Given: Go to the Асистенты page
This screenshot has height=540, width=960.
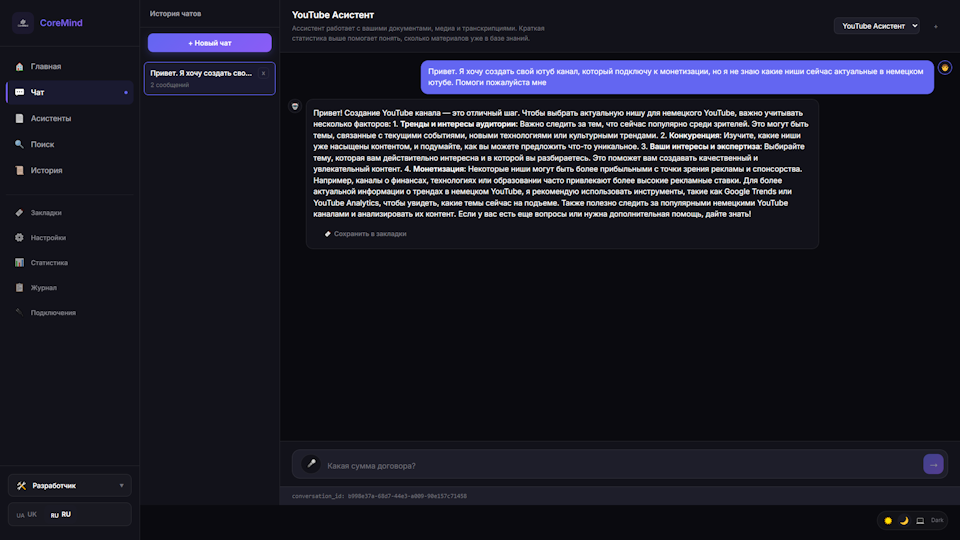Looking at the screenshot, I should coord(70,118).
